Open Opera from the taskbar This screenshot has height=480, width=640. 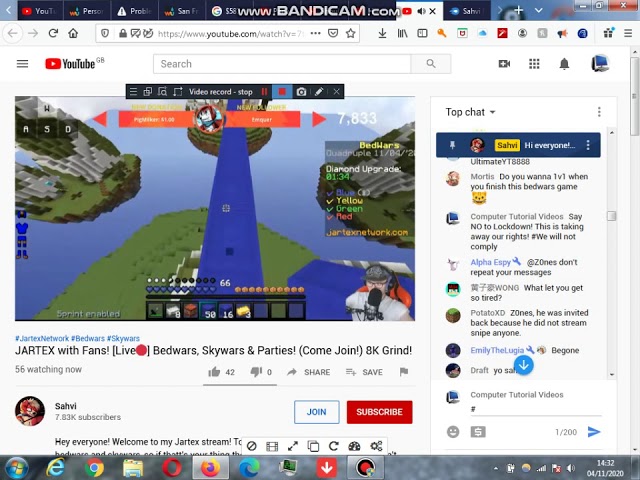[x=172, y=467]
